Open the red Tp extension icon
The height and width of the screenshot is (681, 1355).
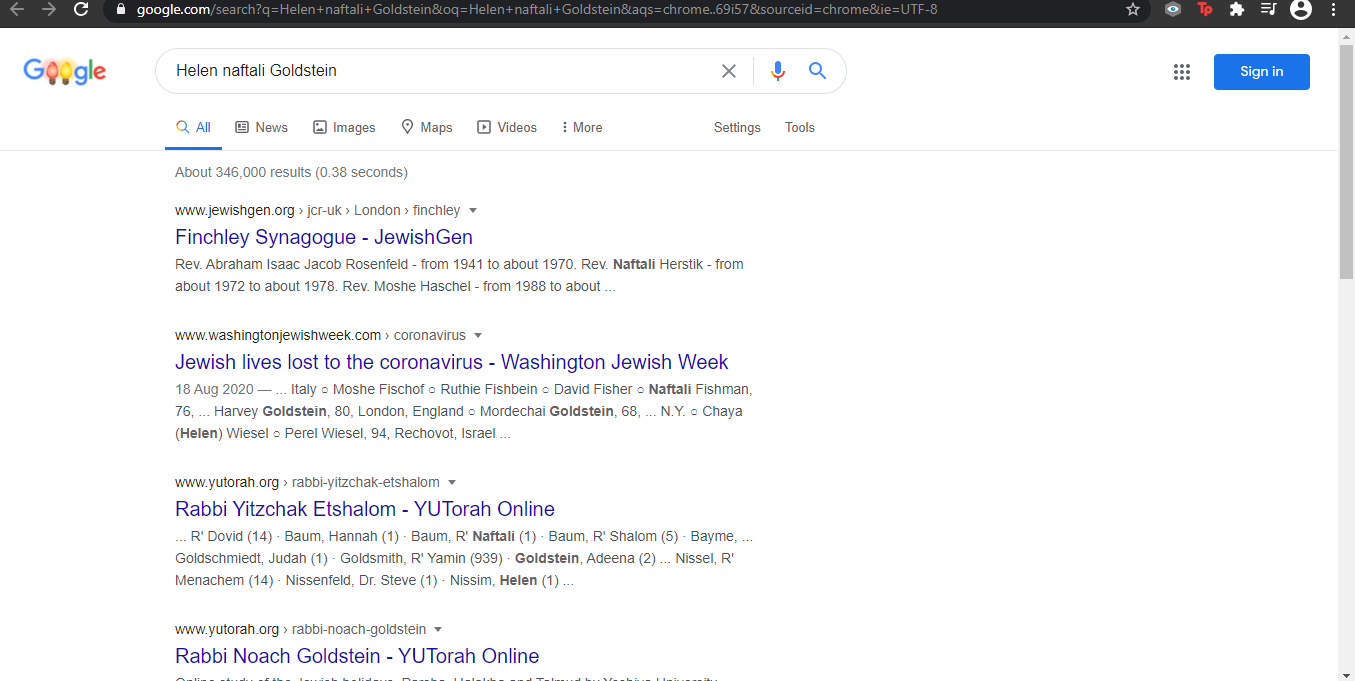click(1205, 9)
